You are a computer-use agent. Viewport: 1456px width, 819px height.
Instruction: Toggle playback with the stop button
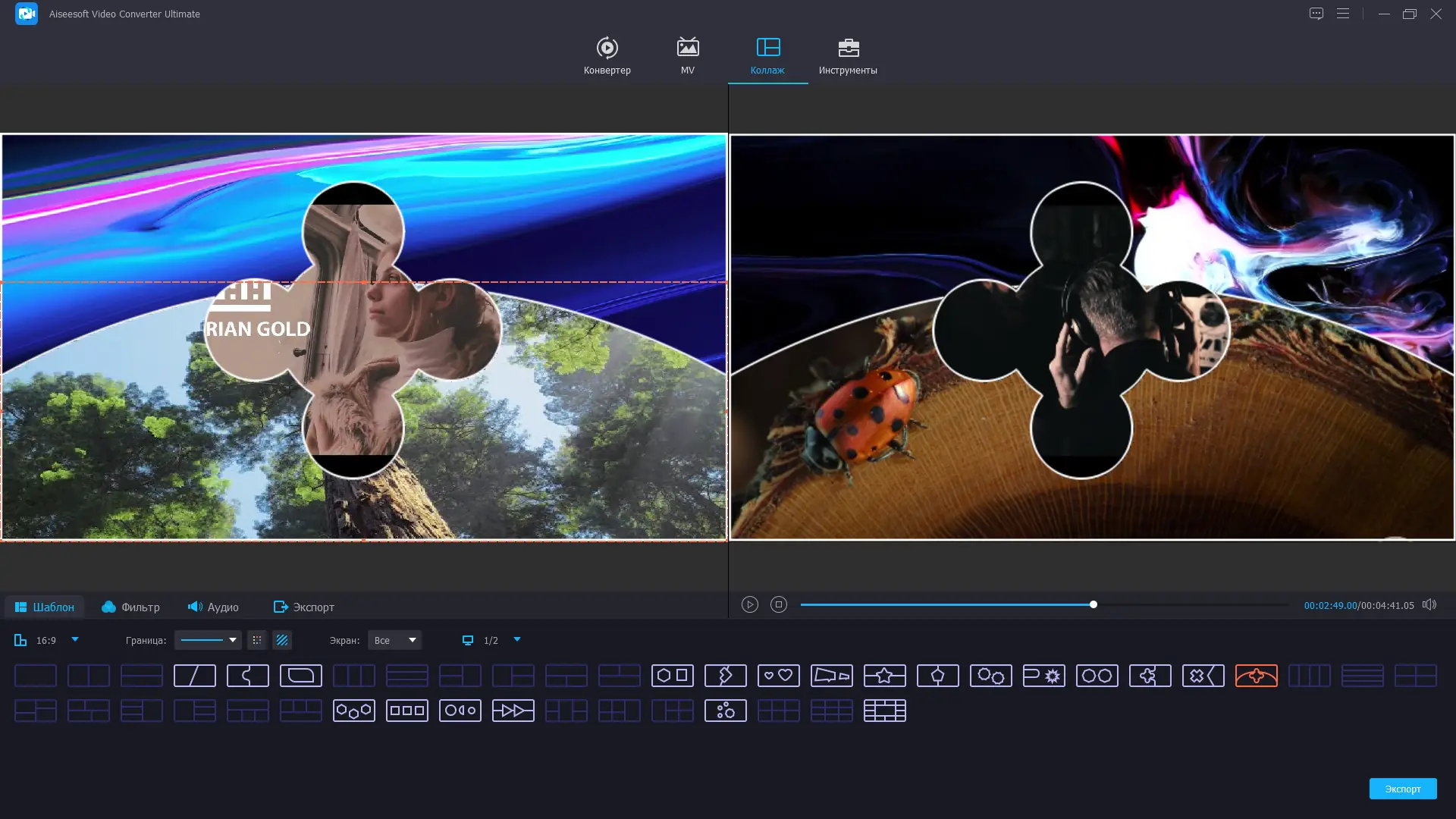pos(779,604)
